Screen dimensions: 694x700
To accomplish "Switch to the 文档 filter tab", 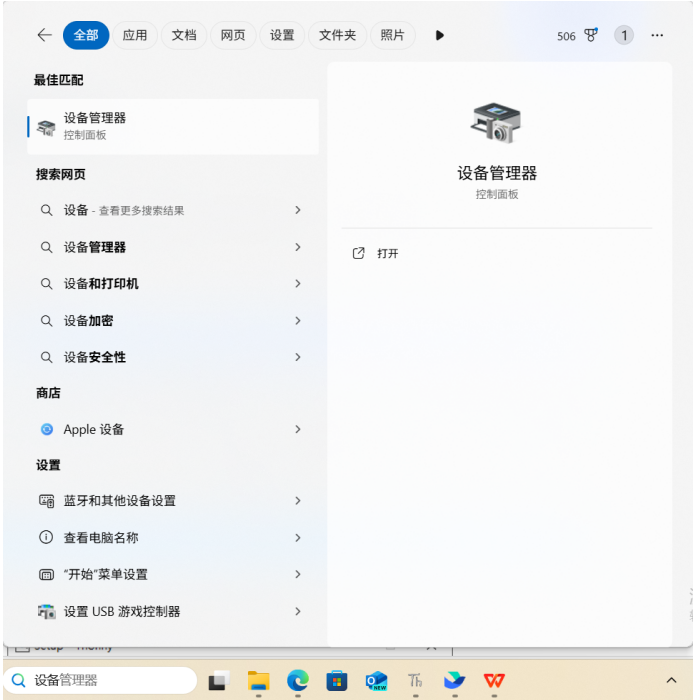I will [x=184, y=35].
